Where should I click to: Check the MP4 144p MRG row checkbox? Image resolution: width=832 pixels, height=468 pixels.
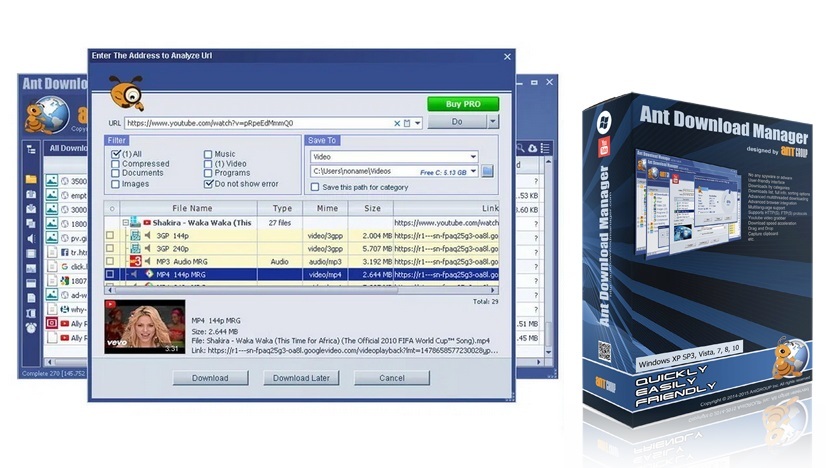pyautogui.click(x=110, y=274)
